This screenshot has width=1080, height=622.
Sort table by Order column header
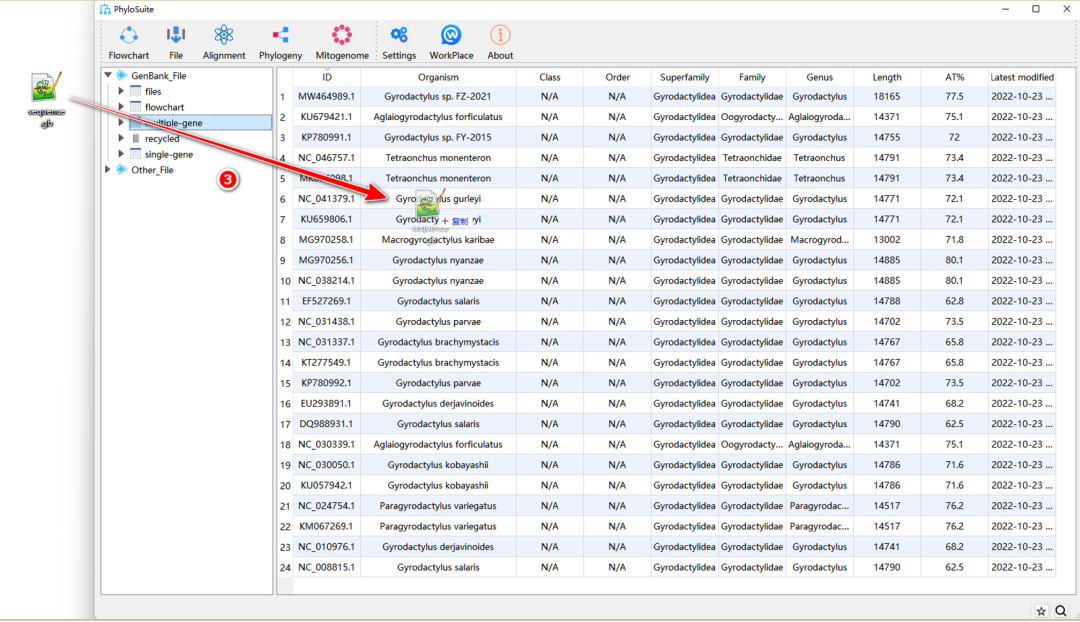617,77
